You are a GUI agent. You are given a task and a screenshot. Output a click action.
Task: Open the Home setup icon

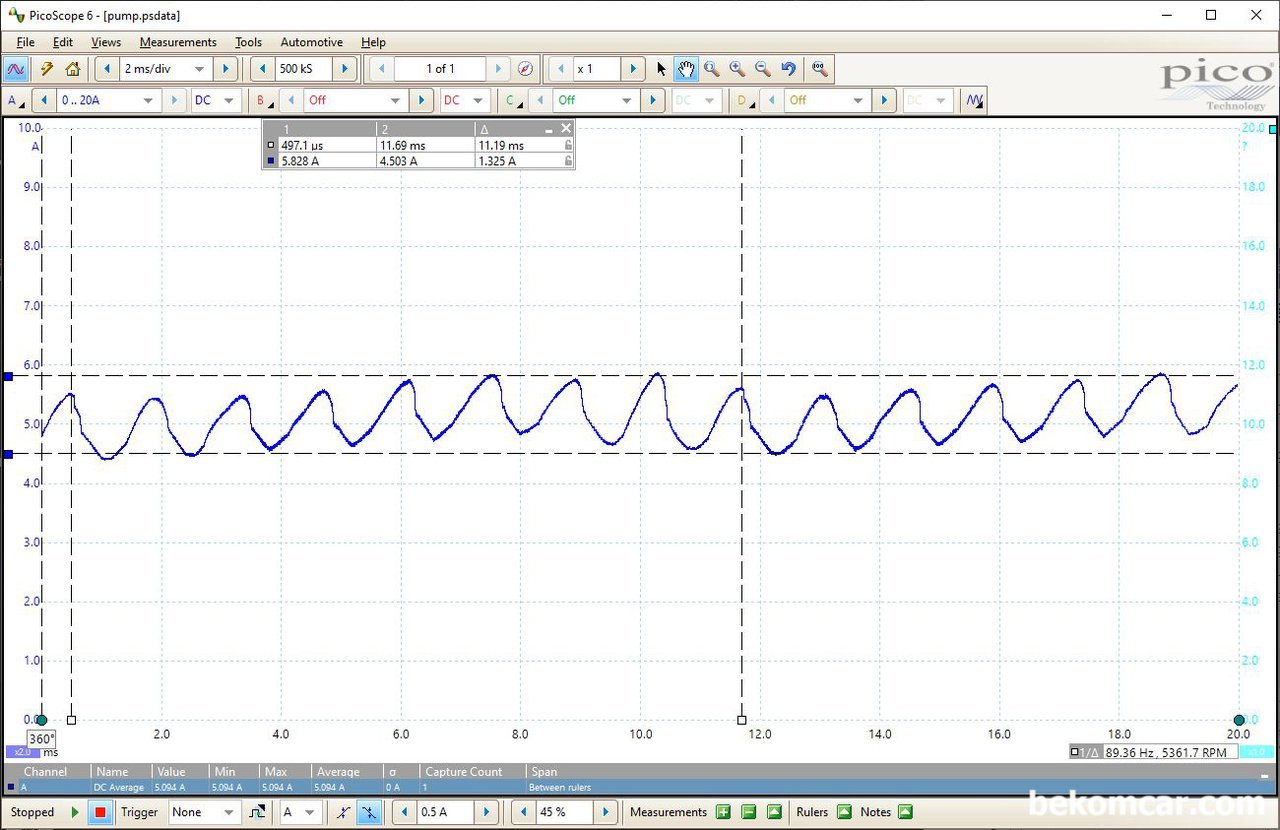click(72, 69)
